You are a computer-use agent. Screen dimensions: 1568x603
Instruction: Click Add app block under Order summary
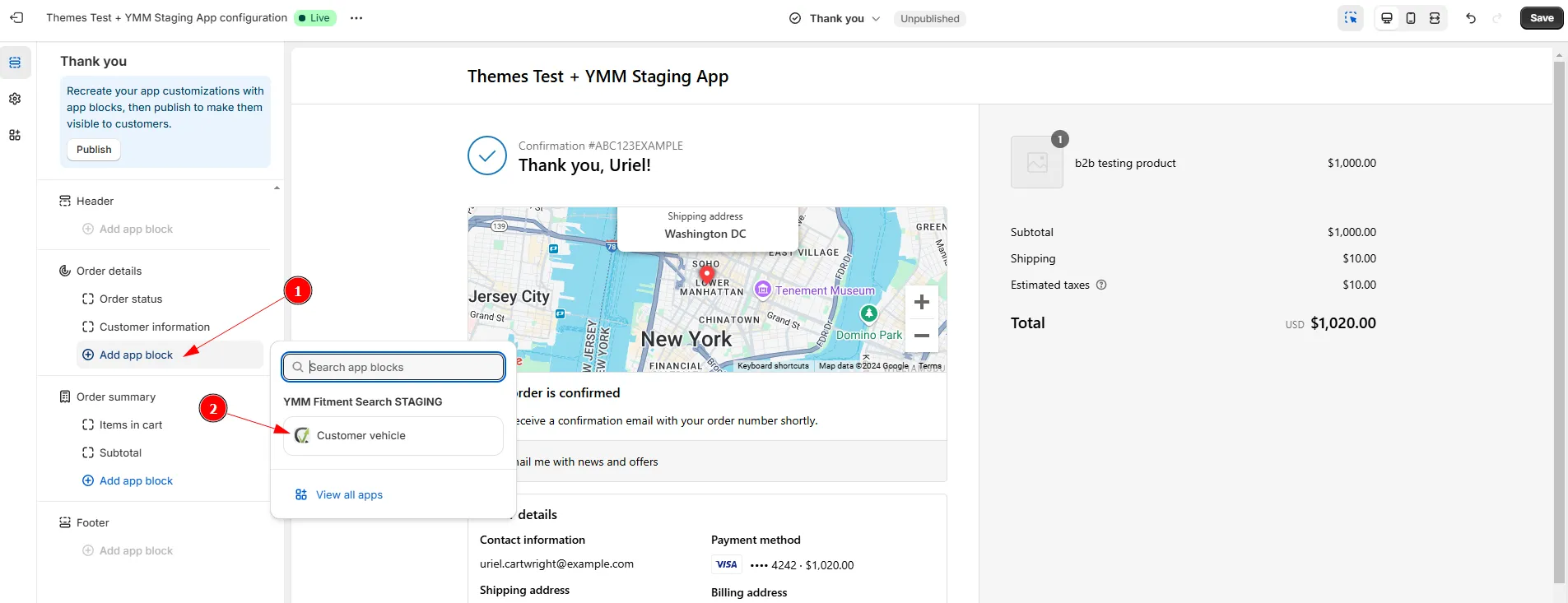136,480
